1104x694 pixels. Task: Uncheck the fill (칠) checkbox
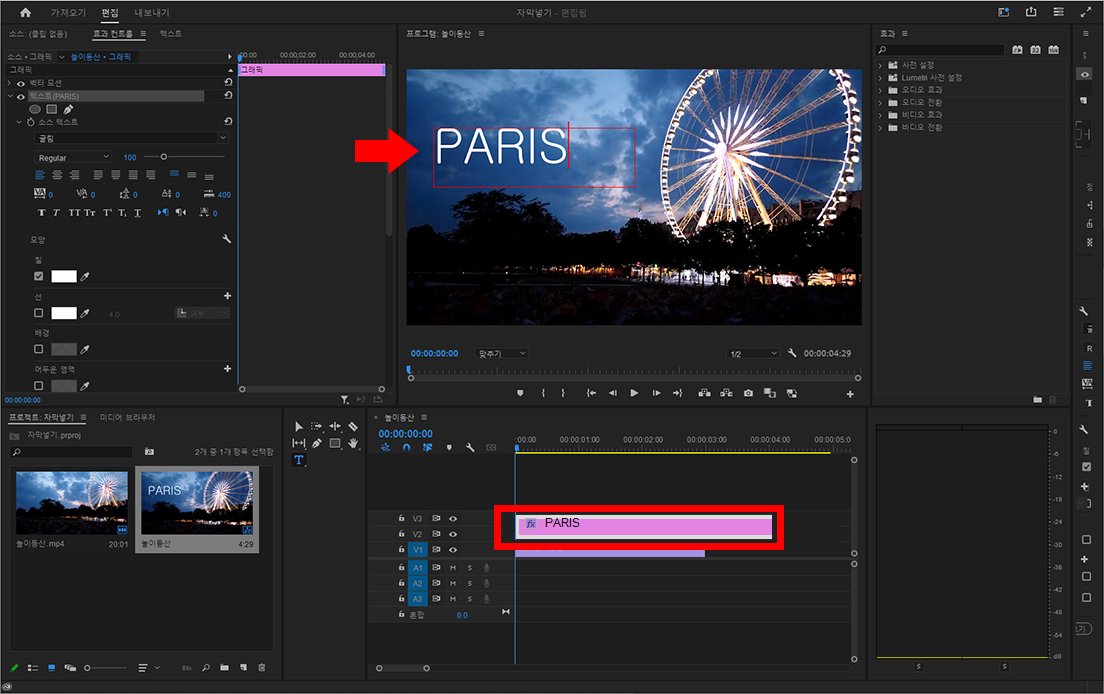[x=39, y=277]
